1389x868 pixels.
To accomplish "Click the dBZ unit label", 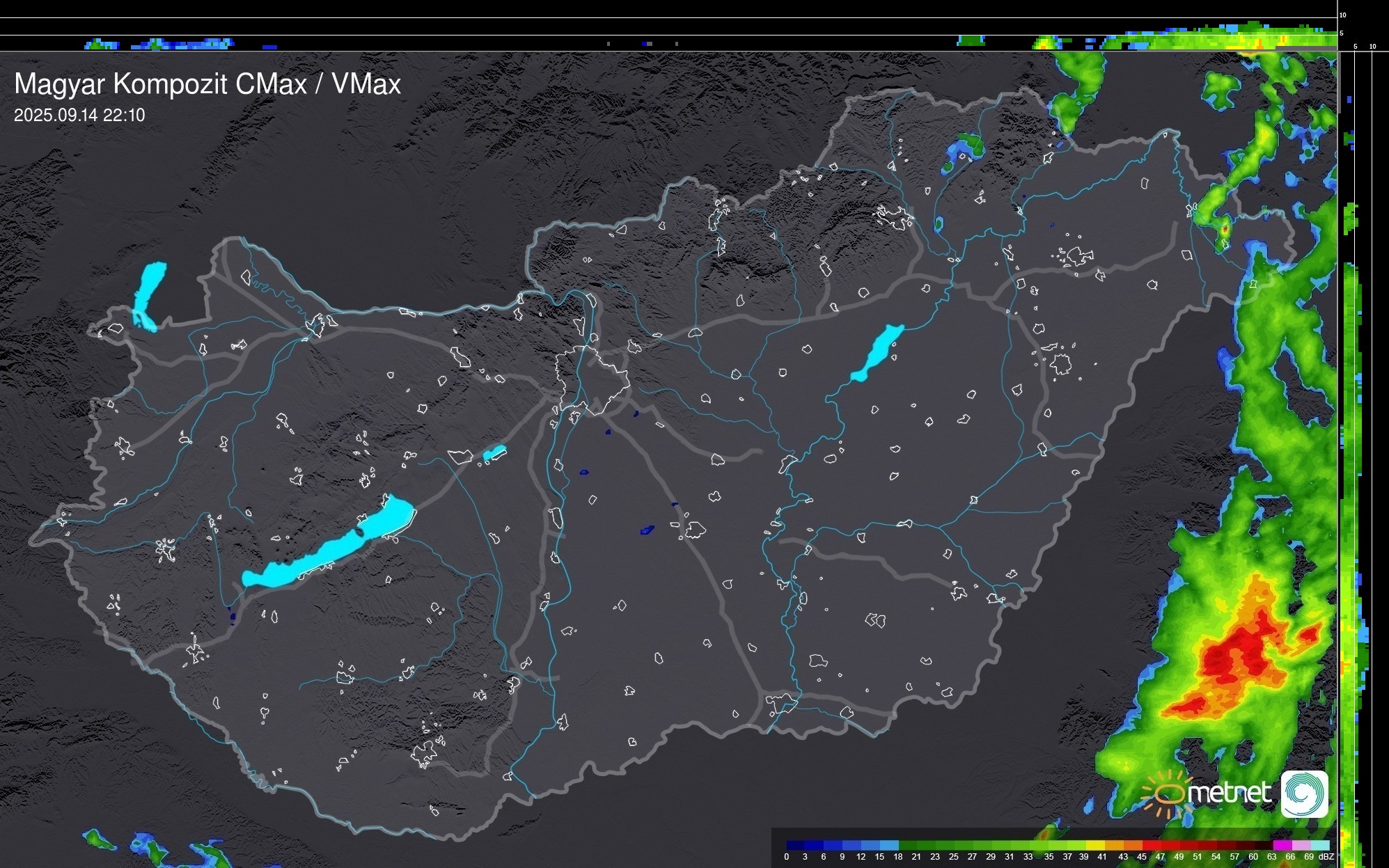I will [x=1326, y=857].
